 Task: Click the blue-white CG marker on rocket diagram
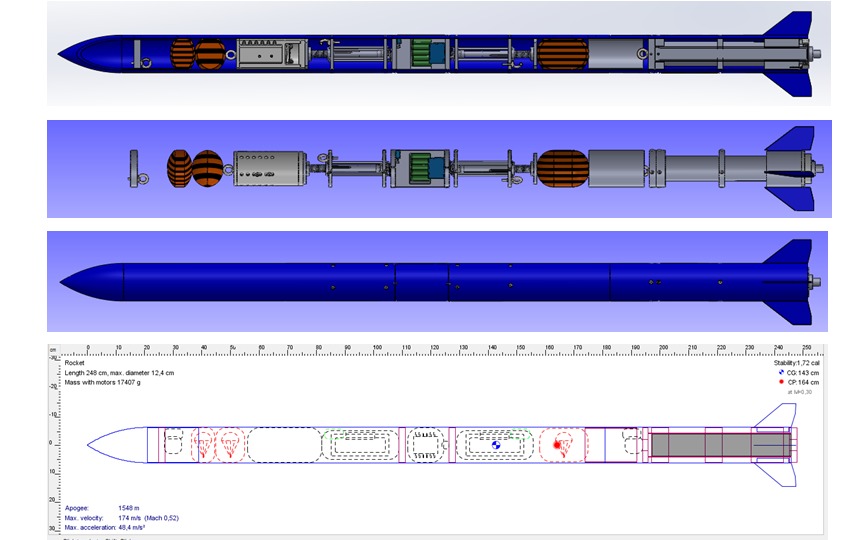coord(496,445)
